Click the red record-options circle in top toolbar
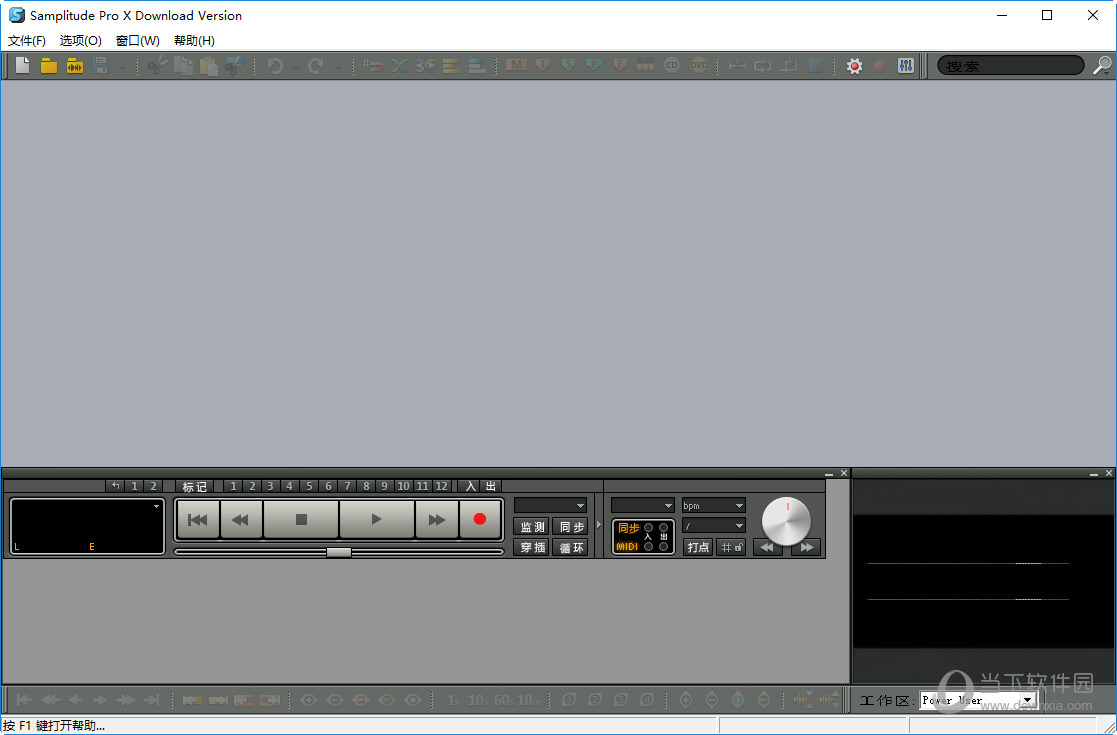1117x735 pixels. pyautogui.click(x=880, y=66)
